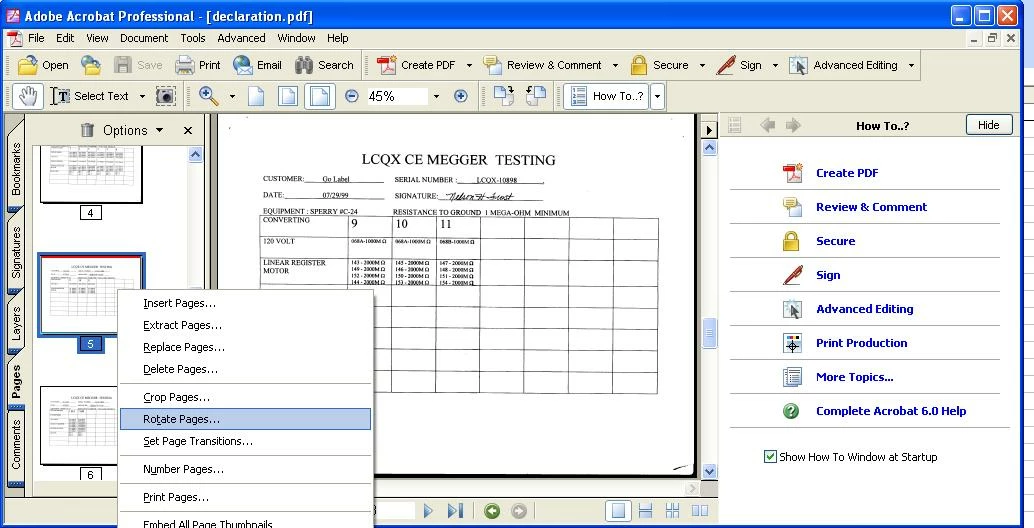Open the Advanced menu

pos(241,38)
